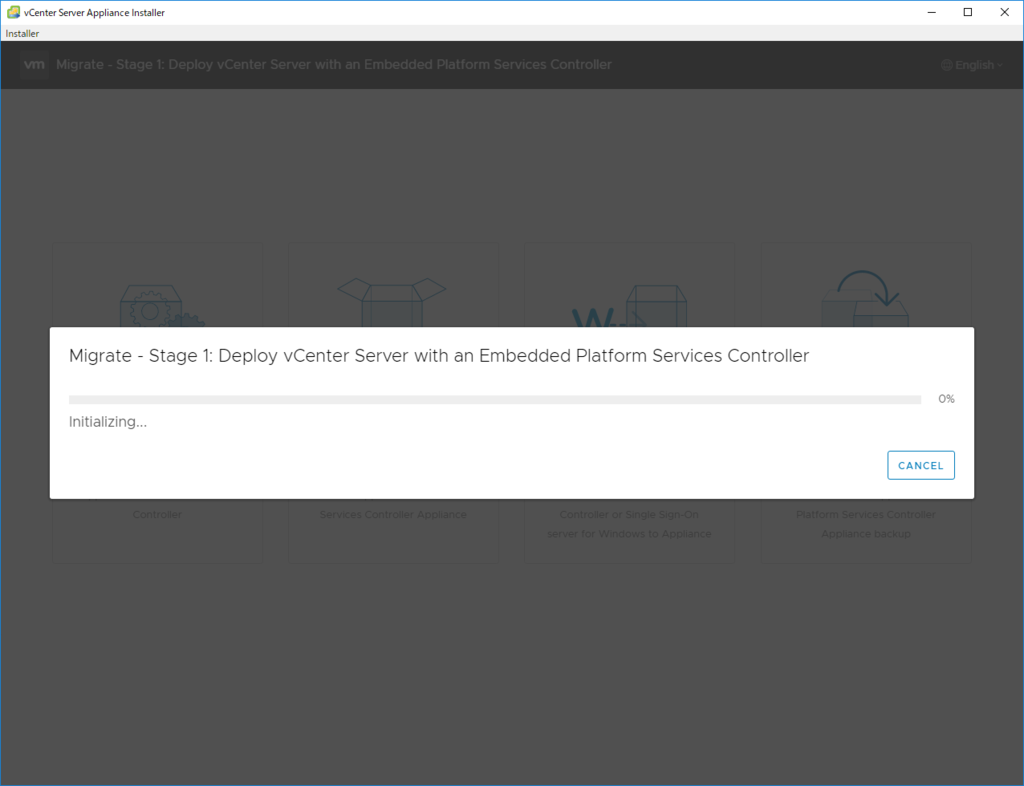Click the 0% progress value
This screenshot has height=786, width=1024.
(946, 399)
